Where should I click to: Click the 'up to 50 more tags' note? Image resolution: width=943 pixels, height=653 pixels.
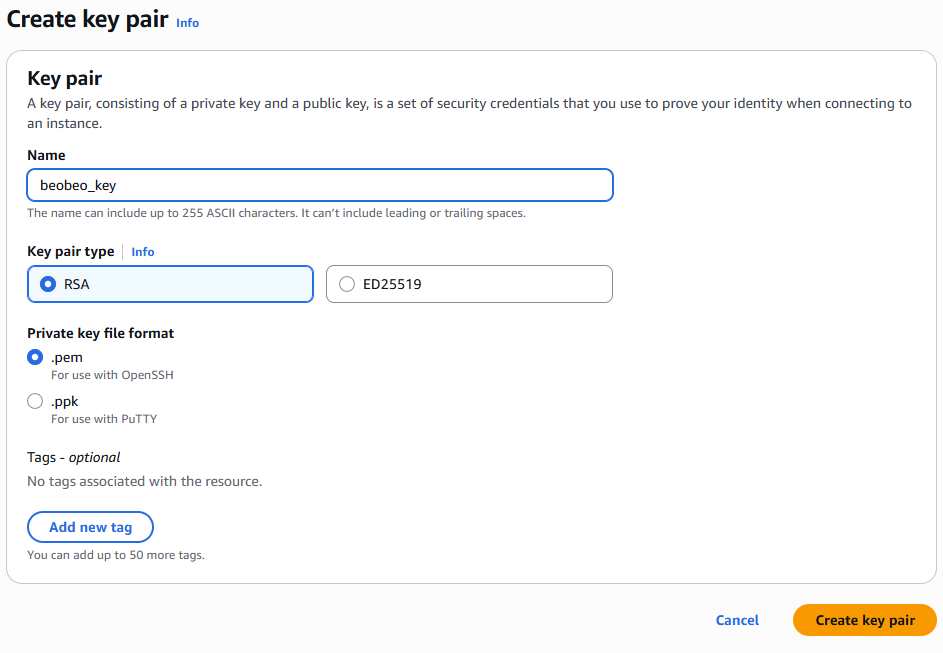(x=115, y=554)
